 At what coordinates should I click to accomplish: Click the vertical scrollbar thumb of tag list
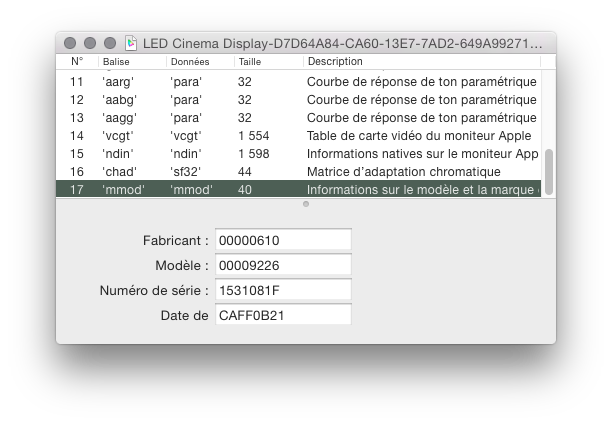click(x=549, y=172)
